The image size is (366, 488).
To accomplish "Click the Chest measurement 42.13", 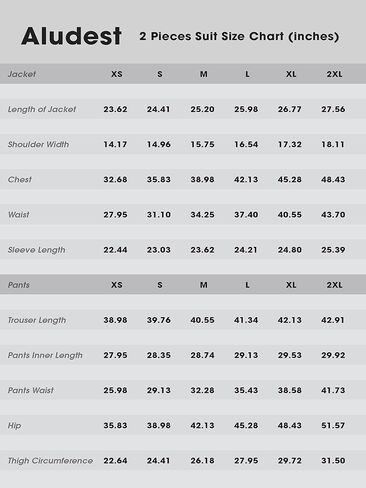I will 246,179.
